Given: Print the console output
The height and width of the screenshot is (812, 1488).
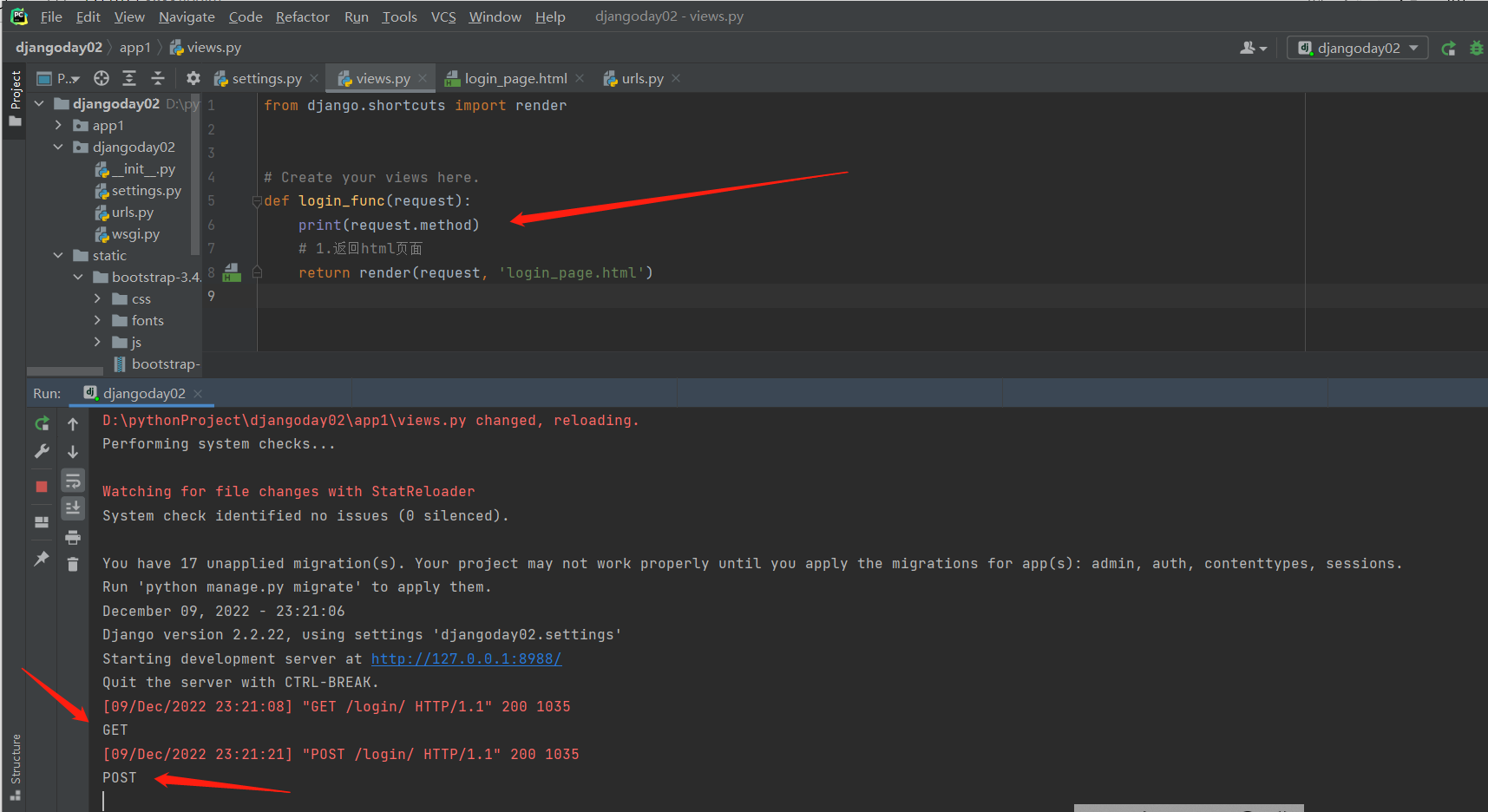Looking at the screenshot, I should pos(73,537).
